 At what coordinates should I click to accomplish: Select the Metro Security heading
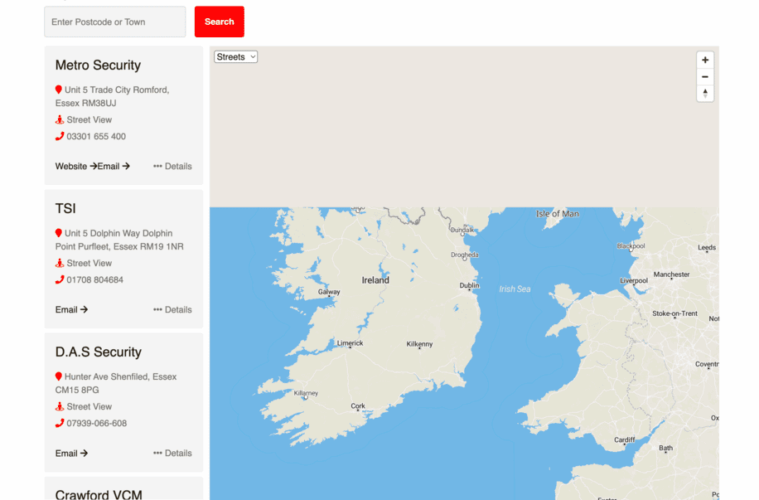coord(98,65)
